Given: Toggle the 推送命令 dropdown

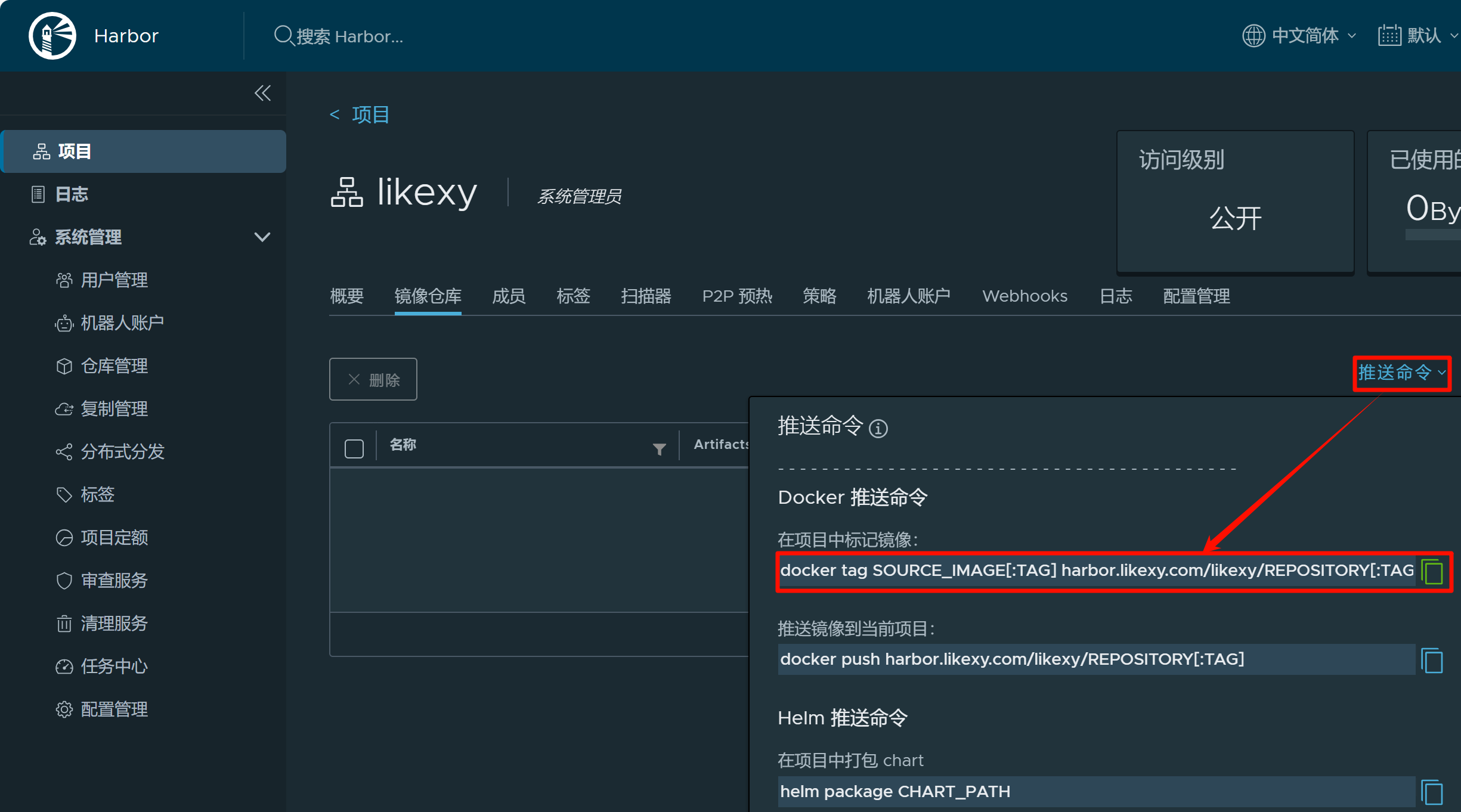Looking at the screenshot, I should coord(1401,373).
